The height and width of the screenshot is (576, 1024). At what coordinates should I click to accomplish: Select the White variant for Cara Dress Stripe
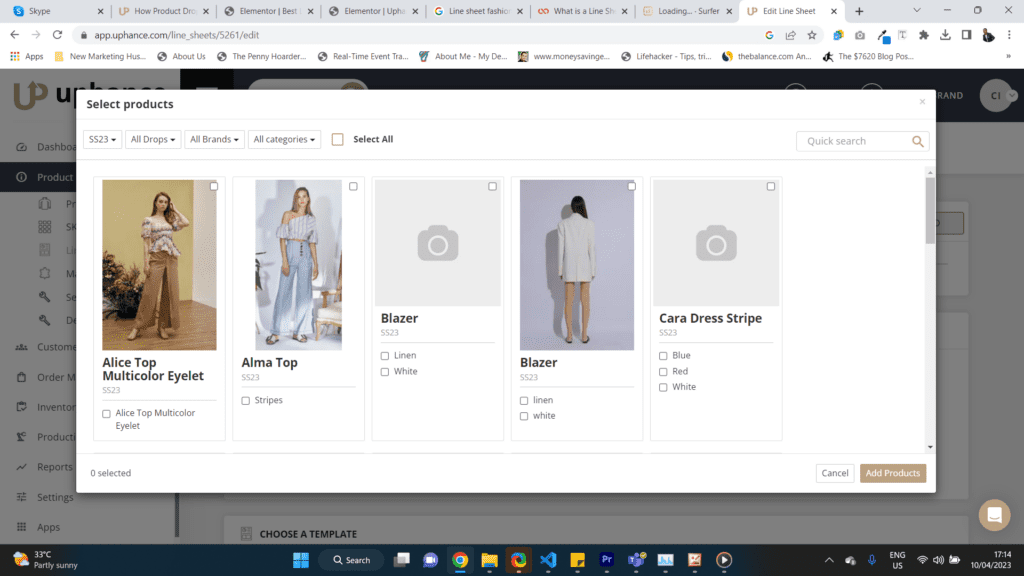pyautogui.click(x=662, y=387)
